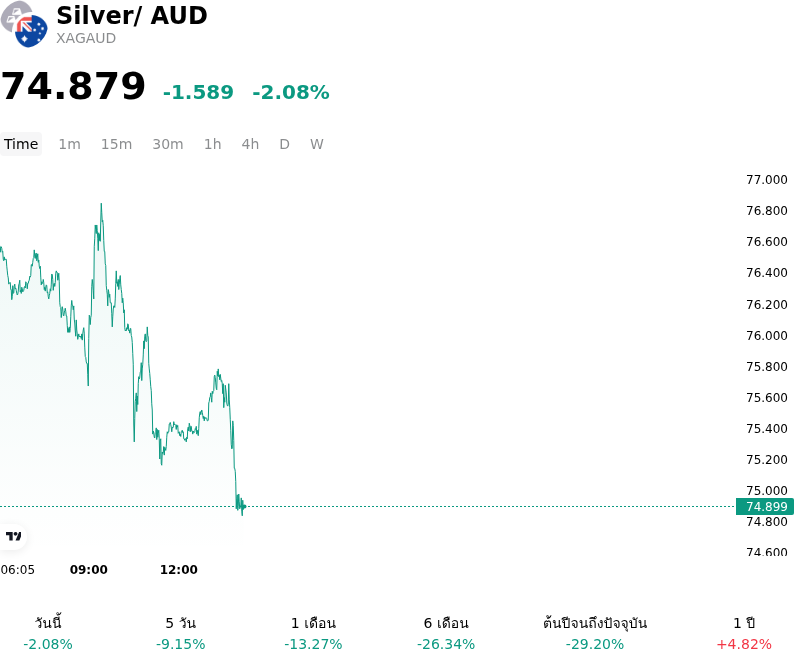Click the 09:00 time axis marker
The width and height of the screenshot is (800, 664).
(x=89, y=570)
